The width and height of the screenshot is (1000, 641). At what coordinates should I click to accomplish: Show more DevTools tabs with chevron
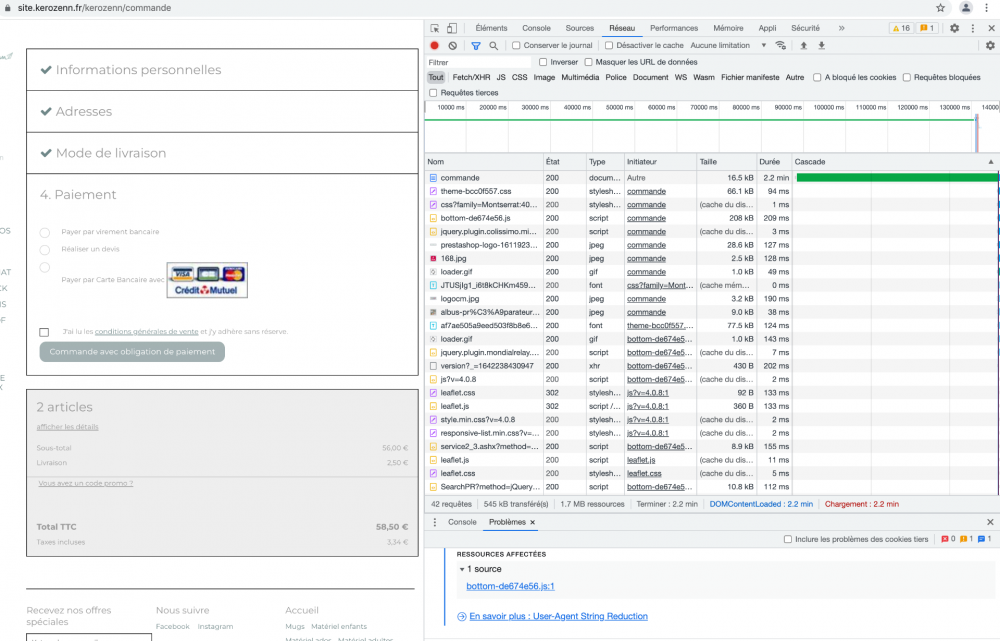pyautogui.click(x=841, y=28)
